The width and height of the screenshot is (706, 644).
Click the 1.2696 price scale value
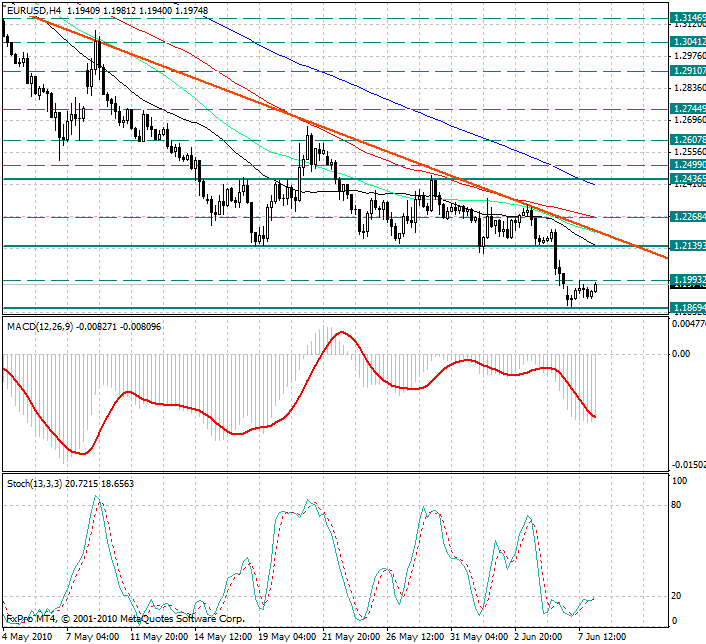coord(689,120)
